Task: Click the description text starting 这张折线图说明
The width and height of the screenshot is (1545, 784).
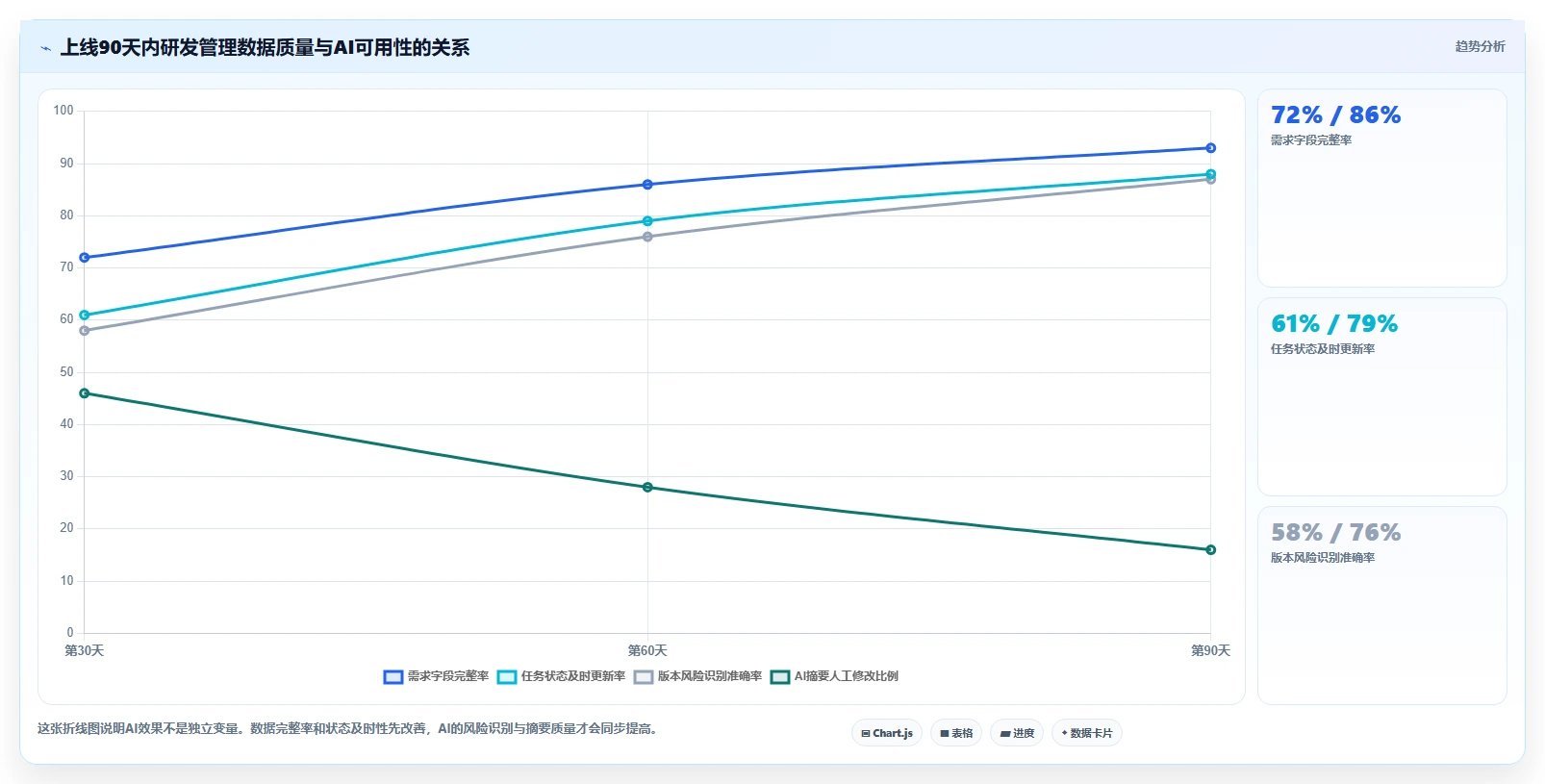Action: (349, 729)
